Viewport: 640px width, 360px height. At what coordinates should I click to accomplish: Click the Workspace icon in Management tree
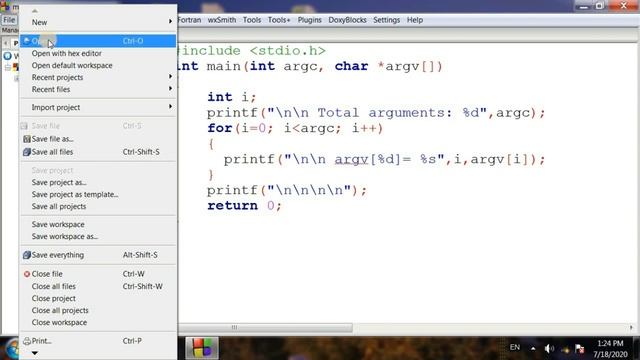pyautogui.click(x=7, y=56)
